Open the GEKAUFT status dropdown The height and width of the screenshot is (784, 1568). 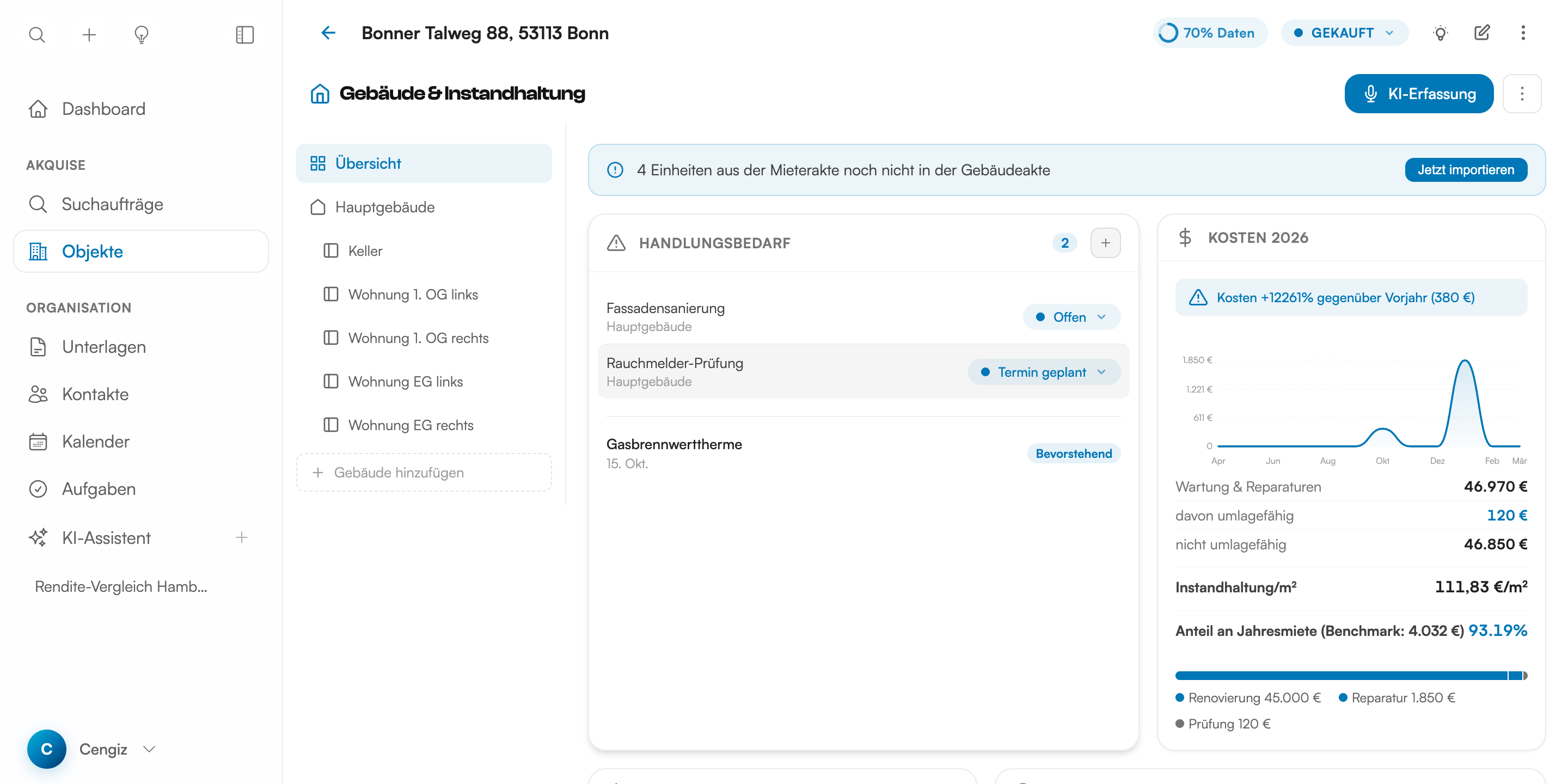click(x=1344, y=33)
